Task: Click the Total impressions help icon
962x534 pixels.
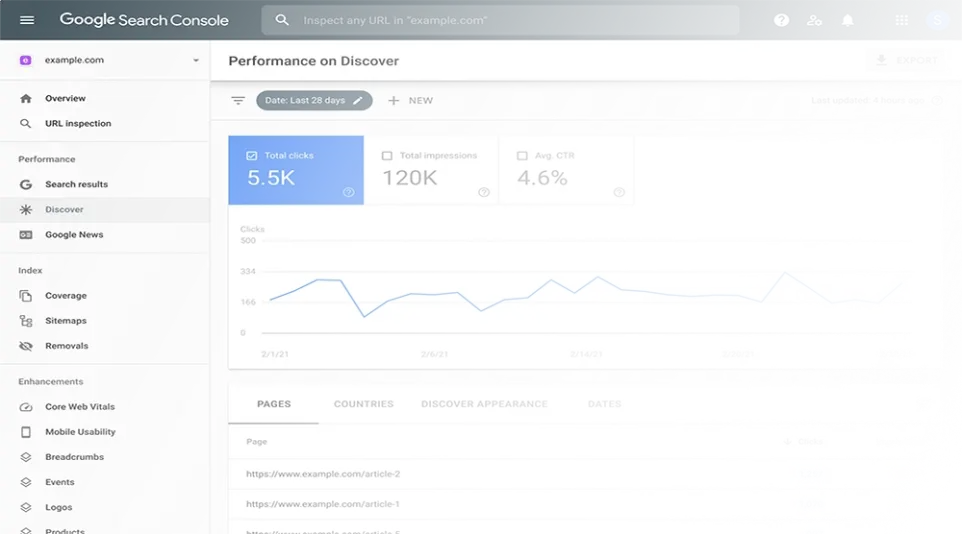Action: [x=484, y=192]
